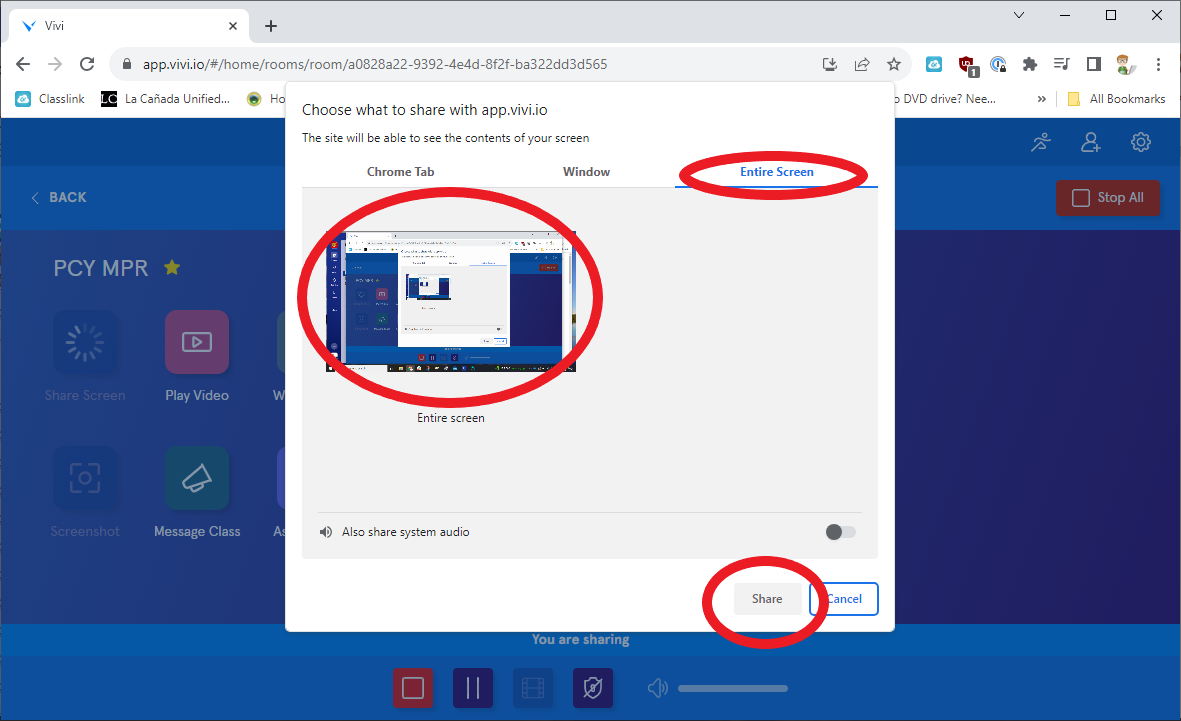This screenshot has width=1181, height=721.
Task: Pause the screen share
Action: click(x=473, y=688)
